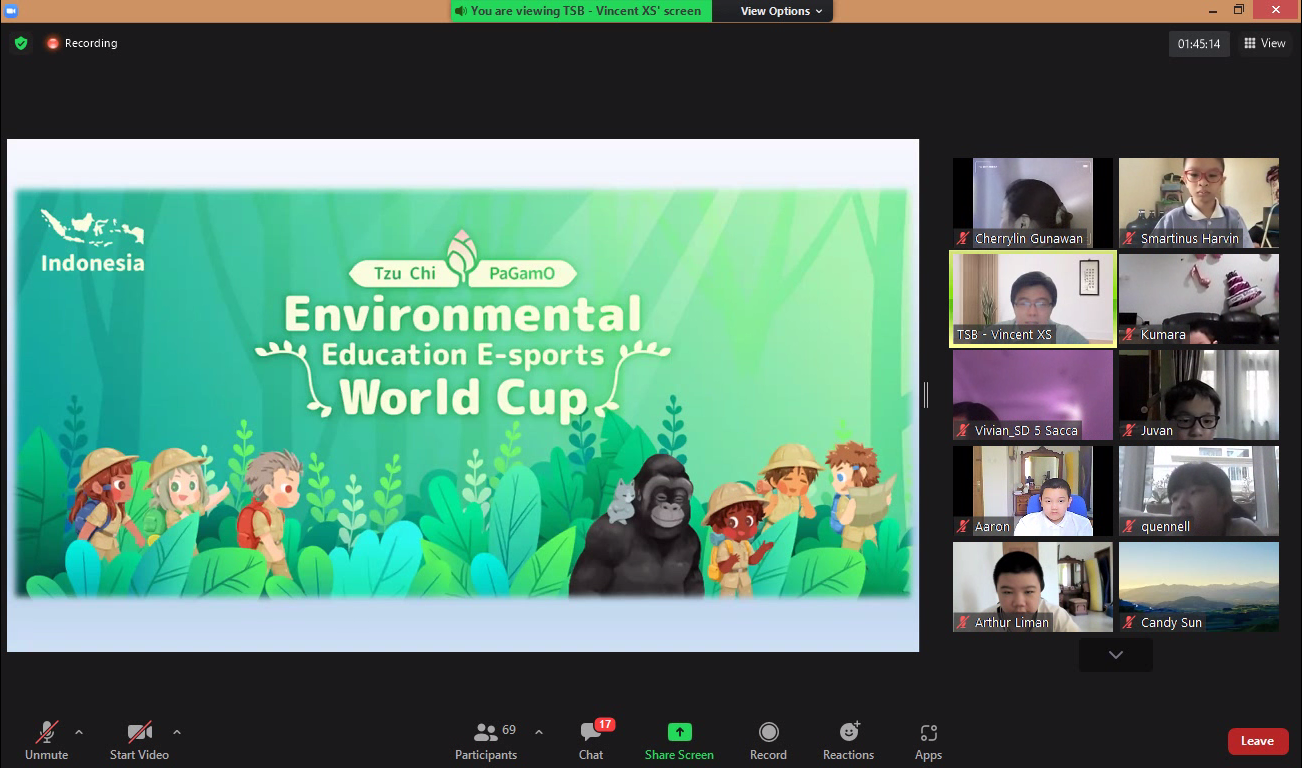Select Arthur Liman's video tile
Screen dimensions: 1302x768
click(x=1033, y=587)
